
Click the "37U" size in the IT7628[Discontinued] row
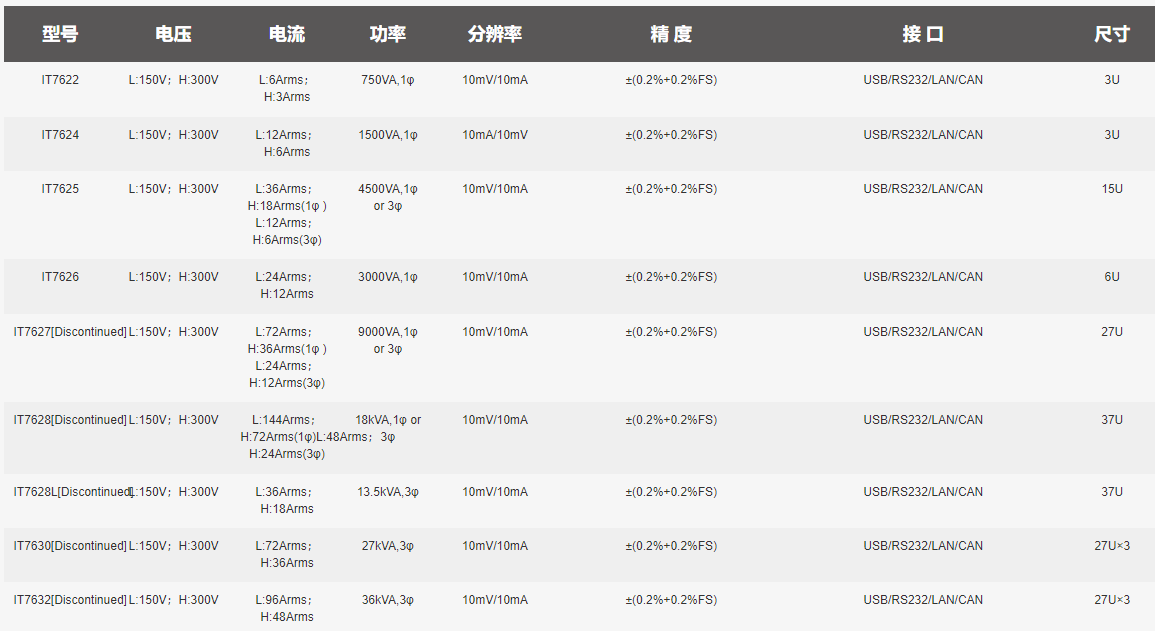coord(1112,420)
